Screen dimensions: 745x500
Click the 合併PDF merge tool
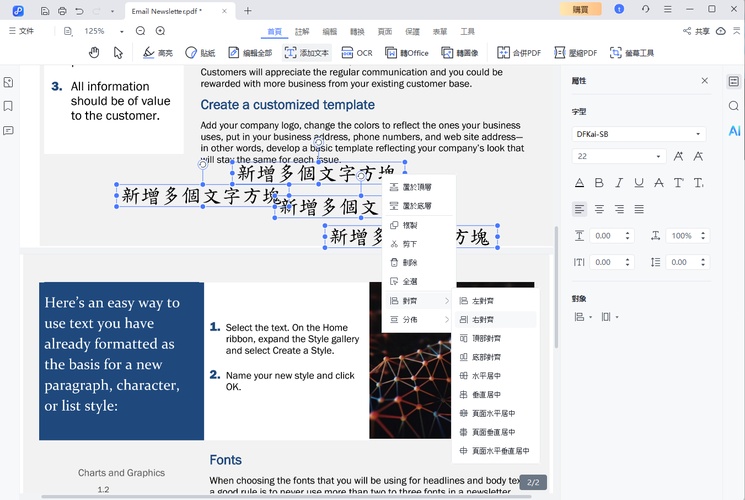pos(518,52)
